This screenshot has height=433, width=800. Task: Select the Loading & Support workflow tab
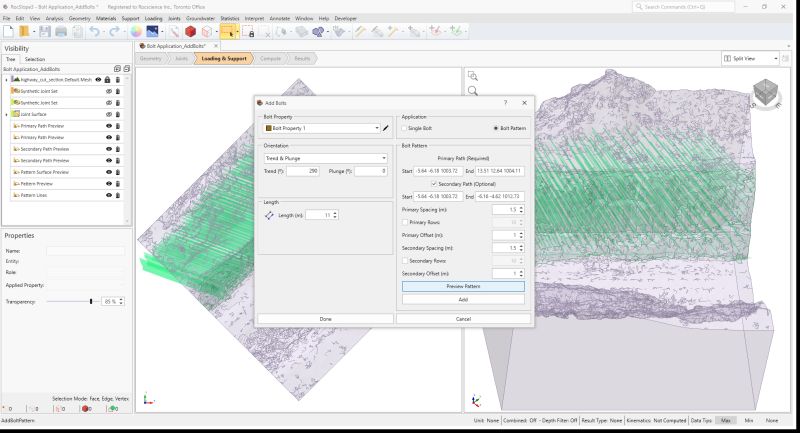point(224,59)
